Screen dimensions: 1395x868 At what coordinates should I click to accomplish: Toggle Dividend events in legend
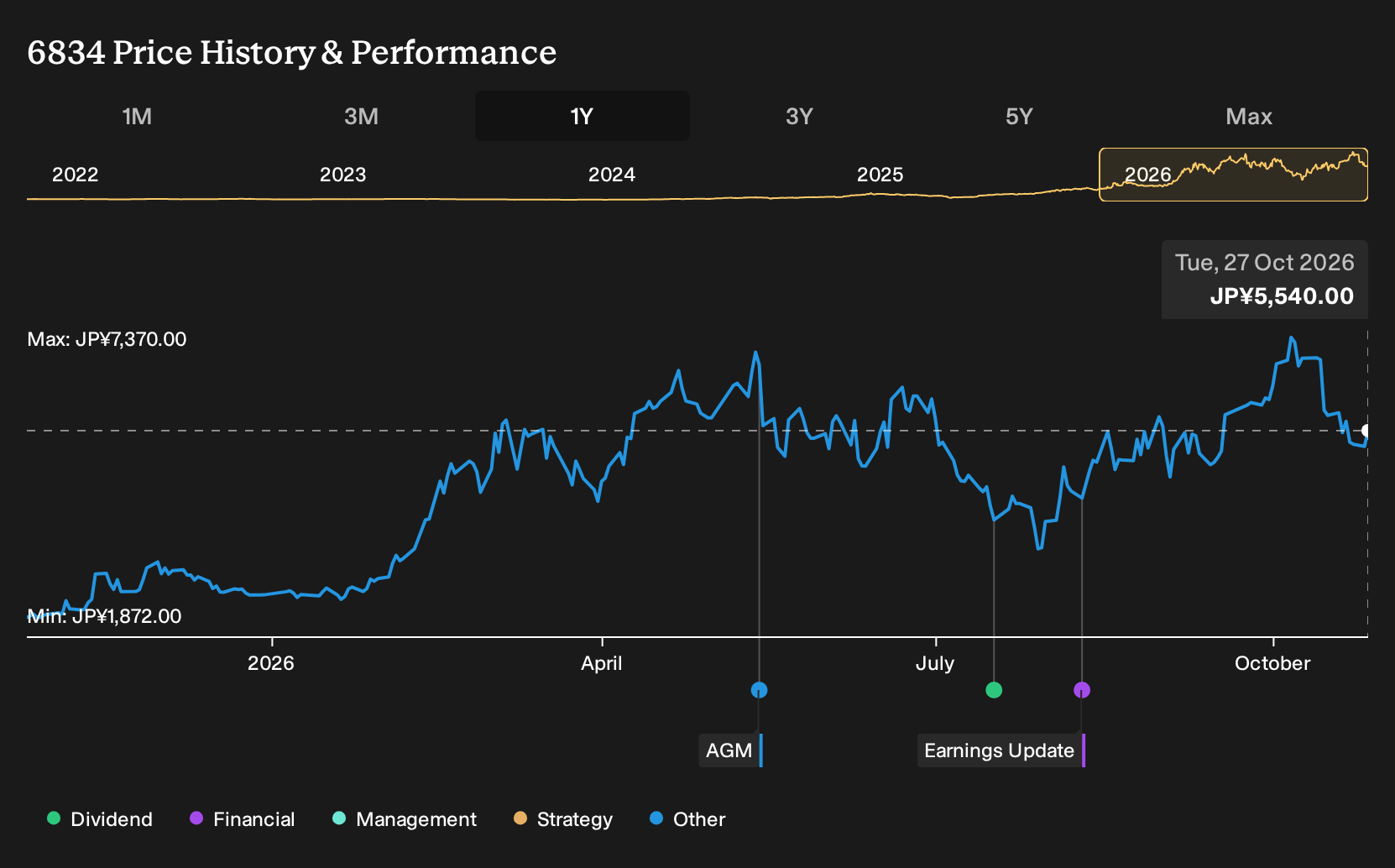coord(100,818)
